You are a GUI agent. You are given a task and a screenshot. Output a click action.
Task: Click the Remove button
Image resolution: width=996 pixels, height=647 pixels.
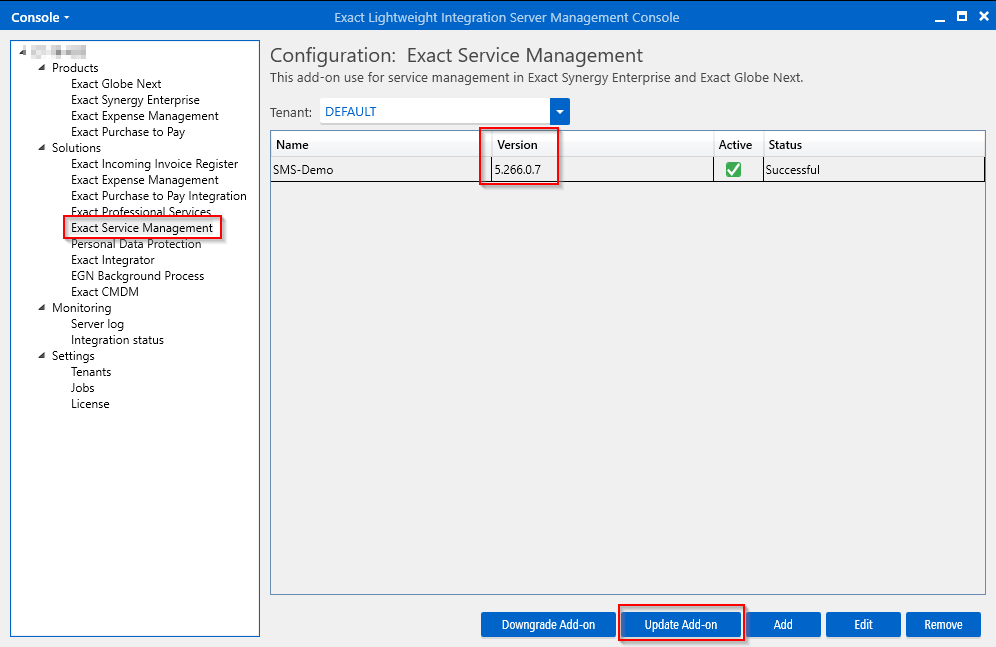click(x=943, y=624)
